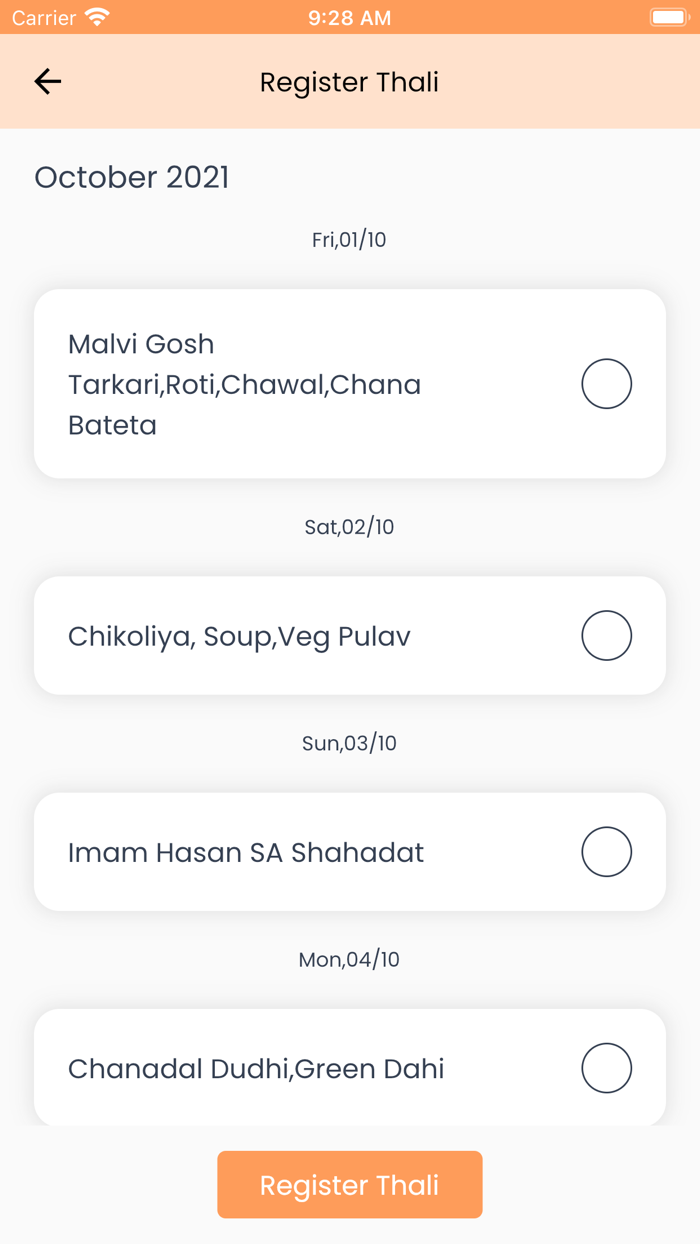Click the Fri,01/10 date label

click(349, 240)
